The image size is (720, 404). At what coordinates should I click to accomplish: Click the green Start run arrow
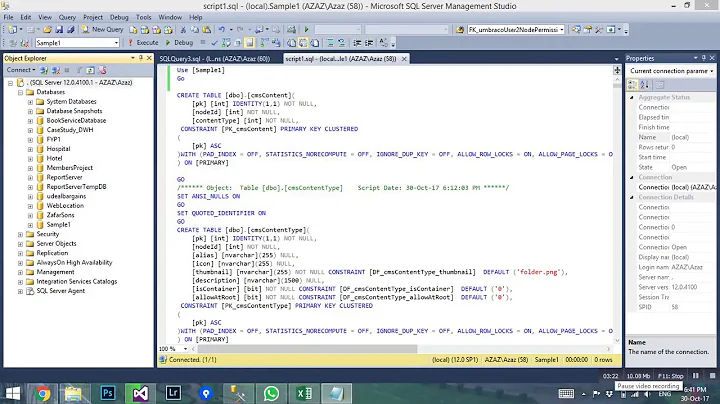(306, 29)
